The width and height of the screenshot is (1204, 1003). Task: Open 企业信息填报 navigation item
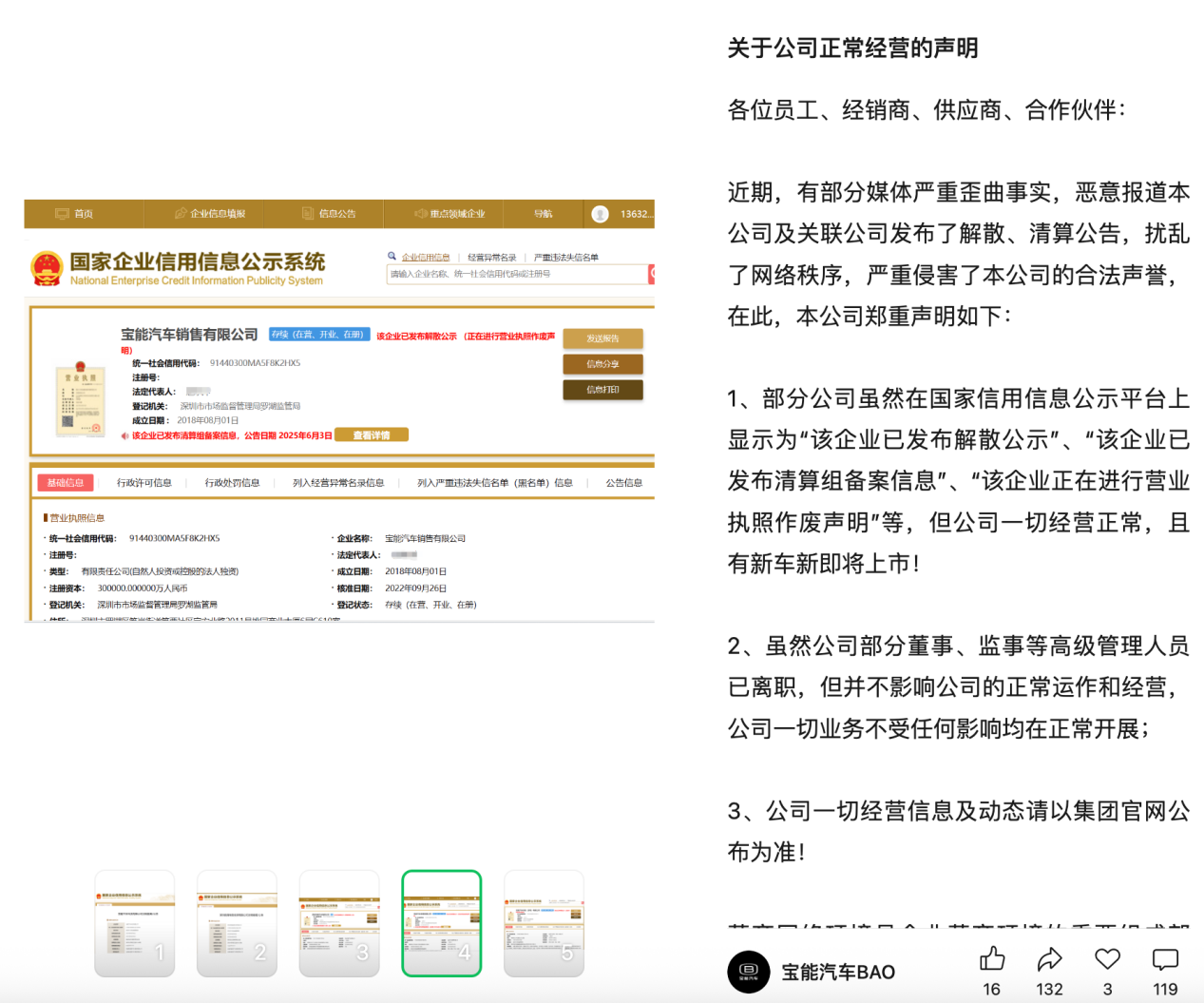(210, 214)
